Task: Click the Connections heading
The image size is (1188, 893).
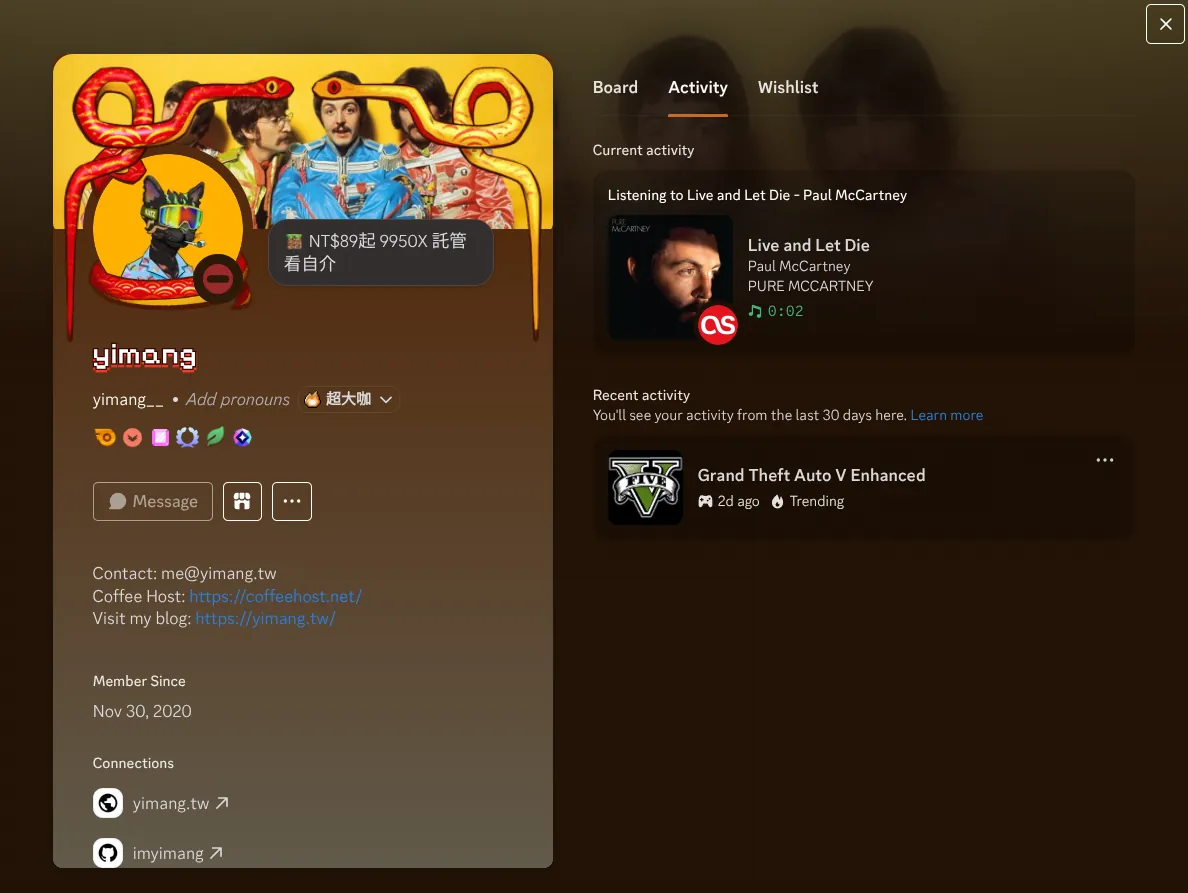Action: click(133, 763)
